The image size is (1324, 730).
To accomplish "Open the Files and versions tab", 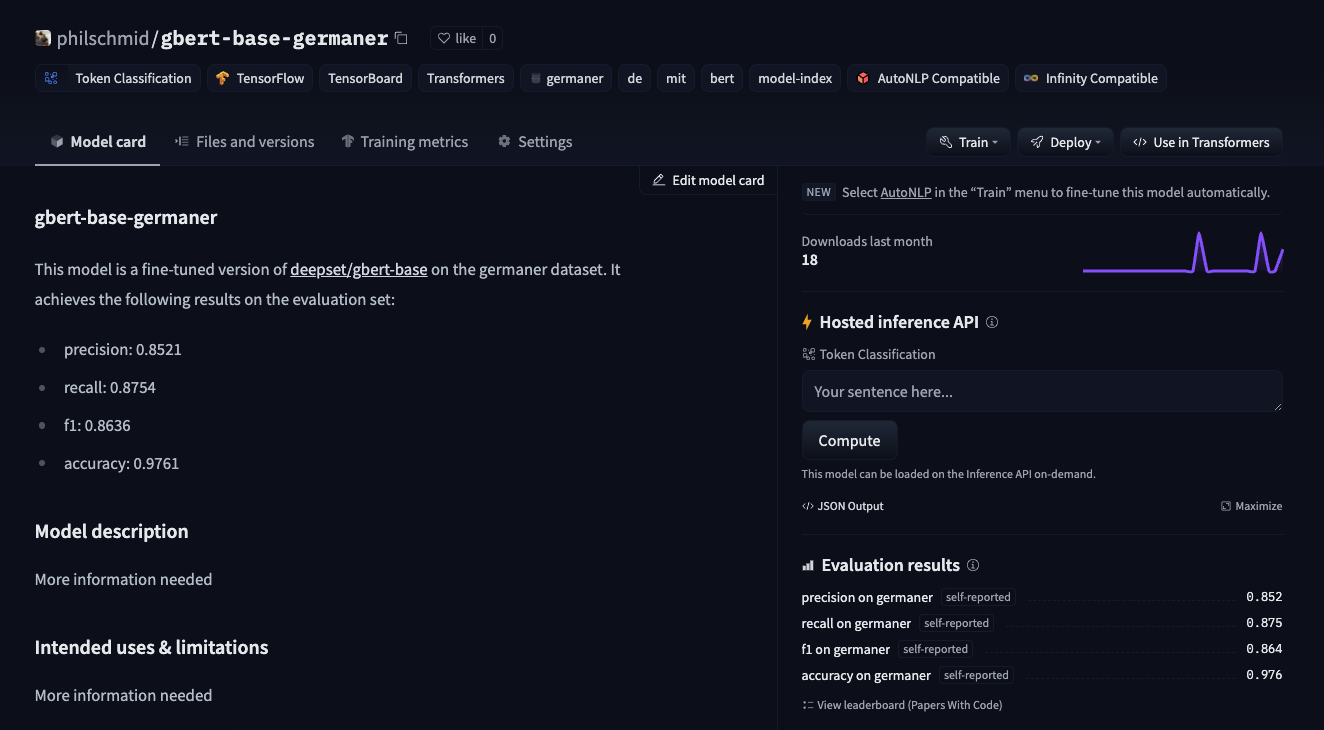I will pyautogui.click(x=244, y=142).
